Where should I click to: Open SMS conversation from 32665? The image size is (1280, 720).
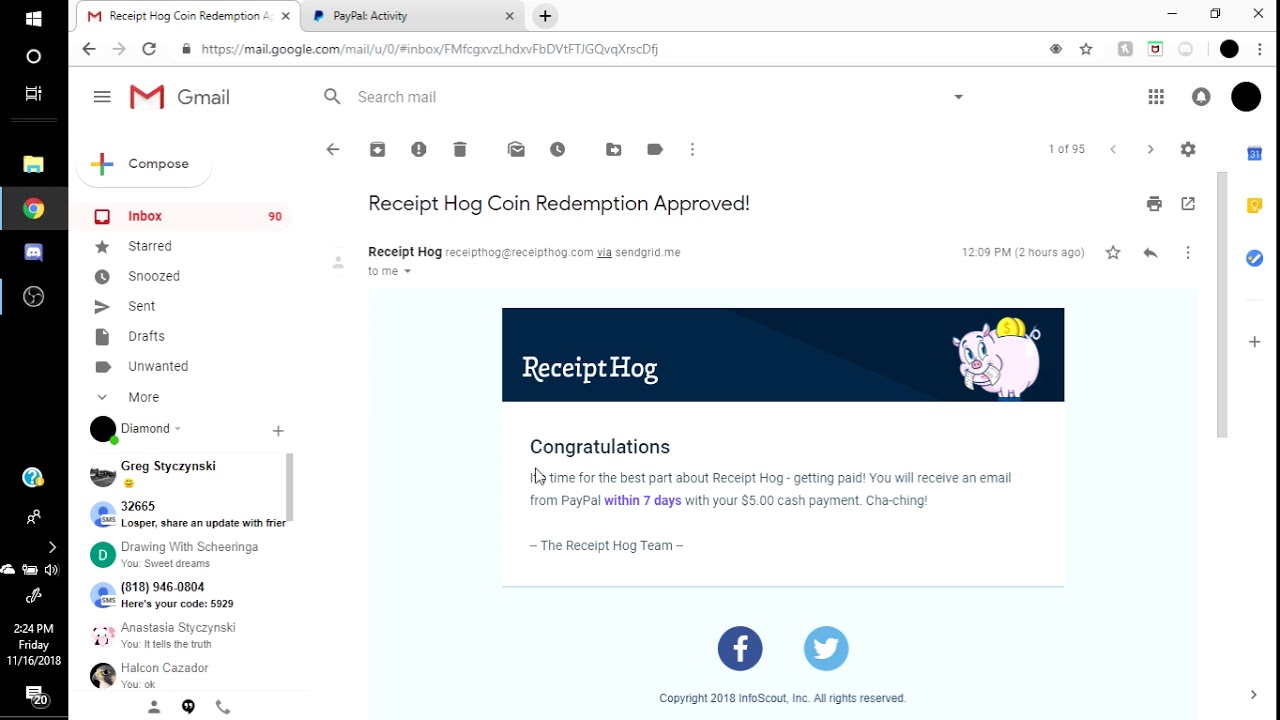[x=186, y=514]
